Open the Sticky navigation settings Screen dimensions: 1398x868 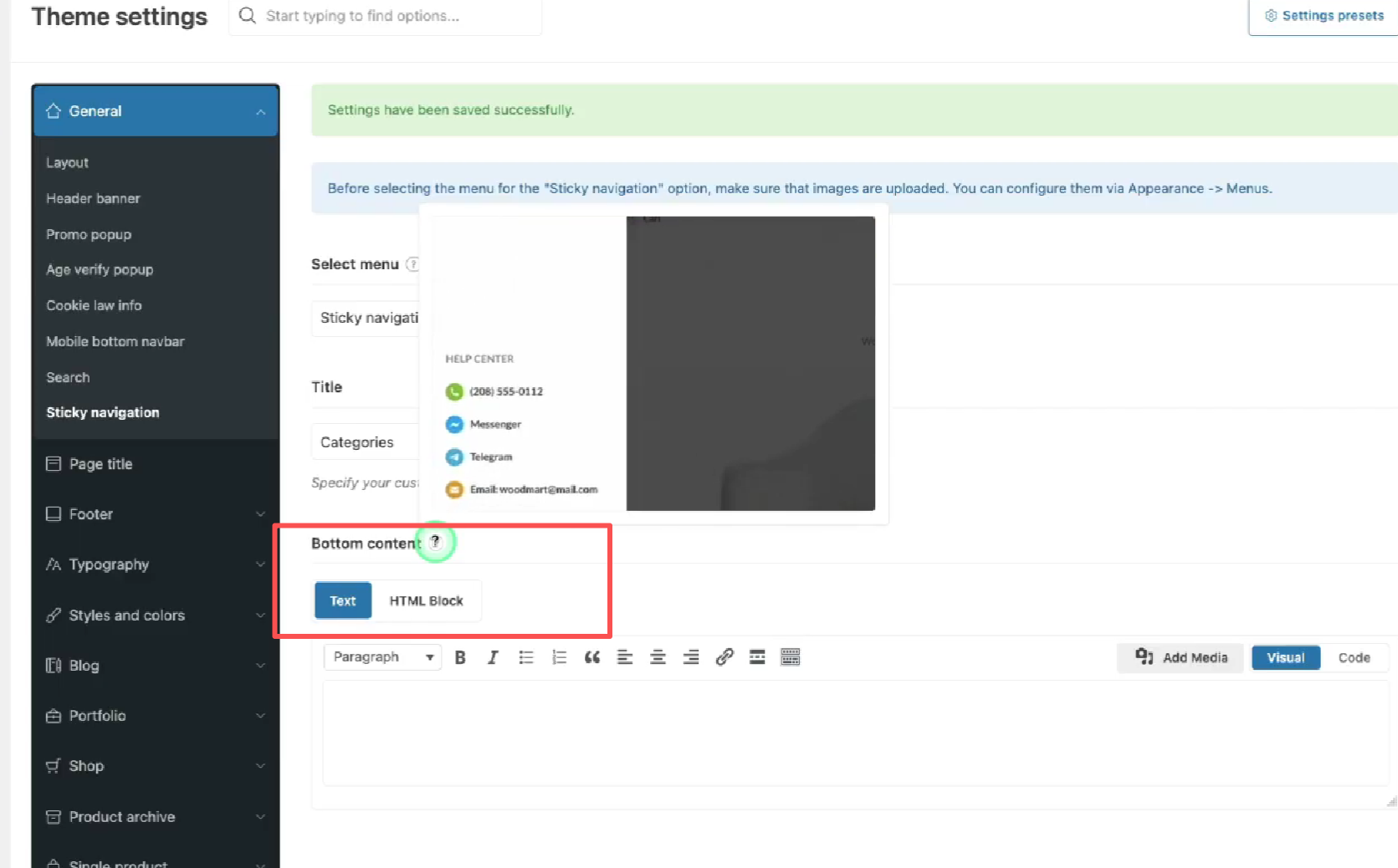(102, 411)
